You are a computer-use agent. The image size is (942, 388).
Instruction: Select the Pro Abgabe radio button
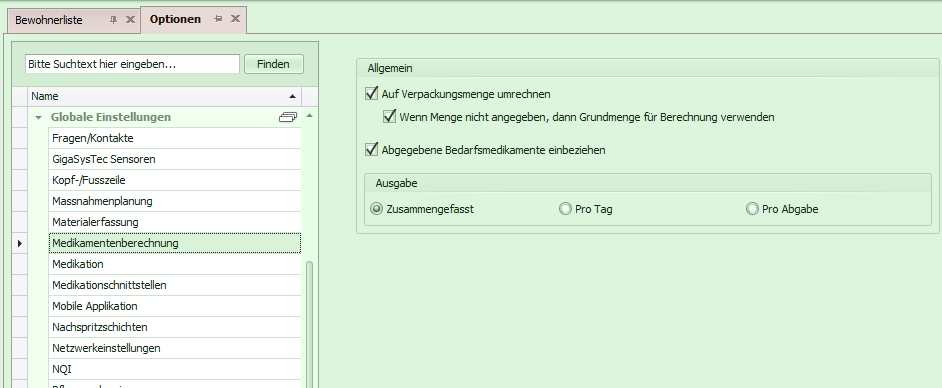[x=752, y=209]
